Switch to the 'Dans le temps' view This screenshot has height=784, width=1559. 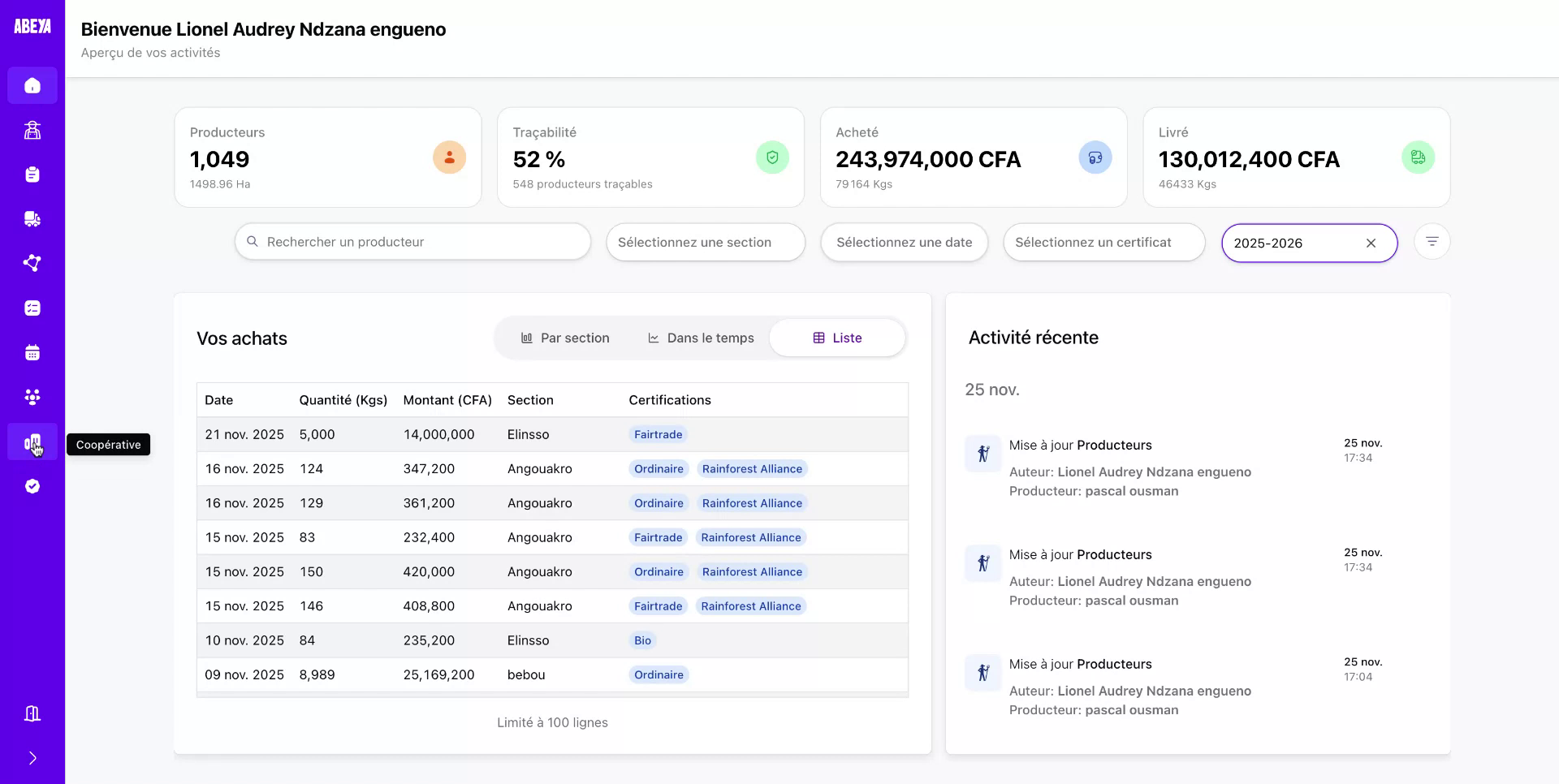(x=701, y=338)
